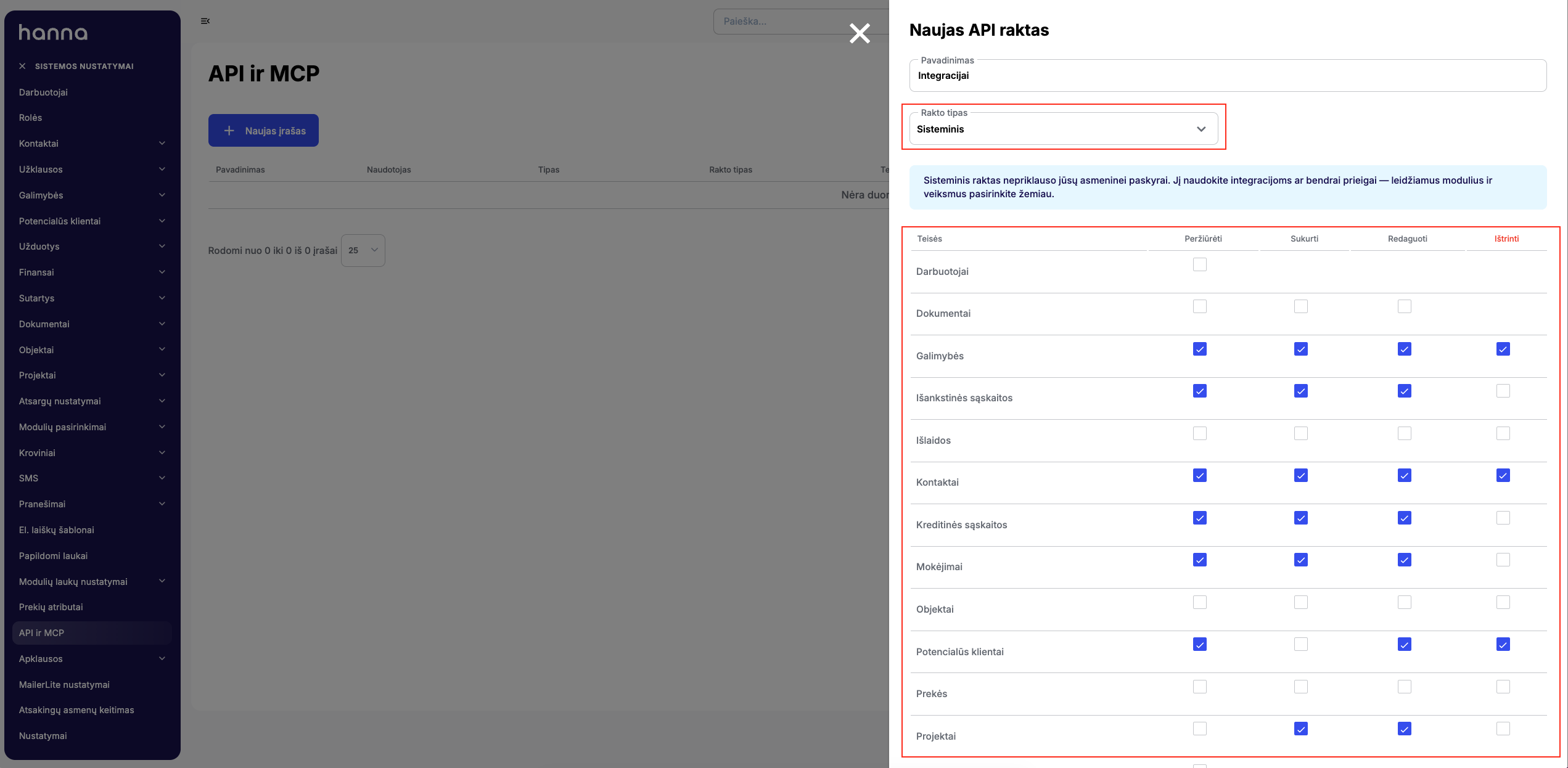Check Redaguoti for Prekės
The width and height of the screenshot is (1568, 768).
(x=1405, y=687)
